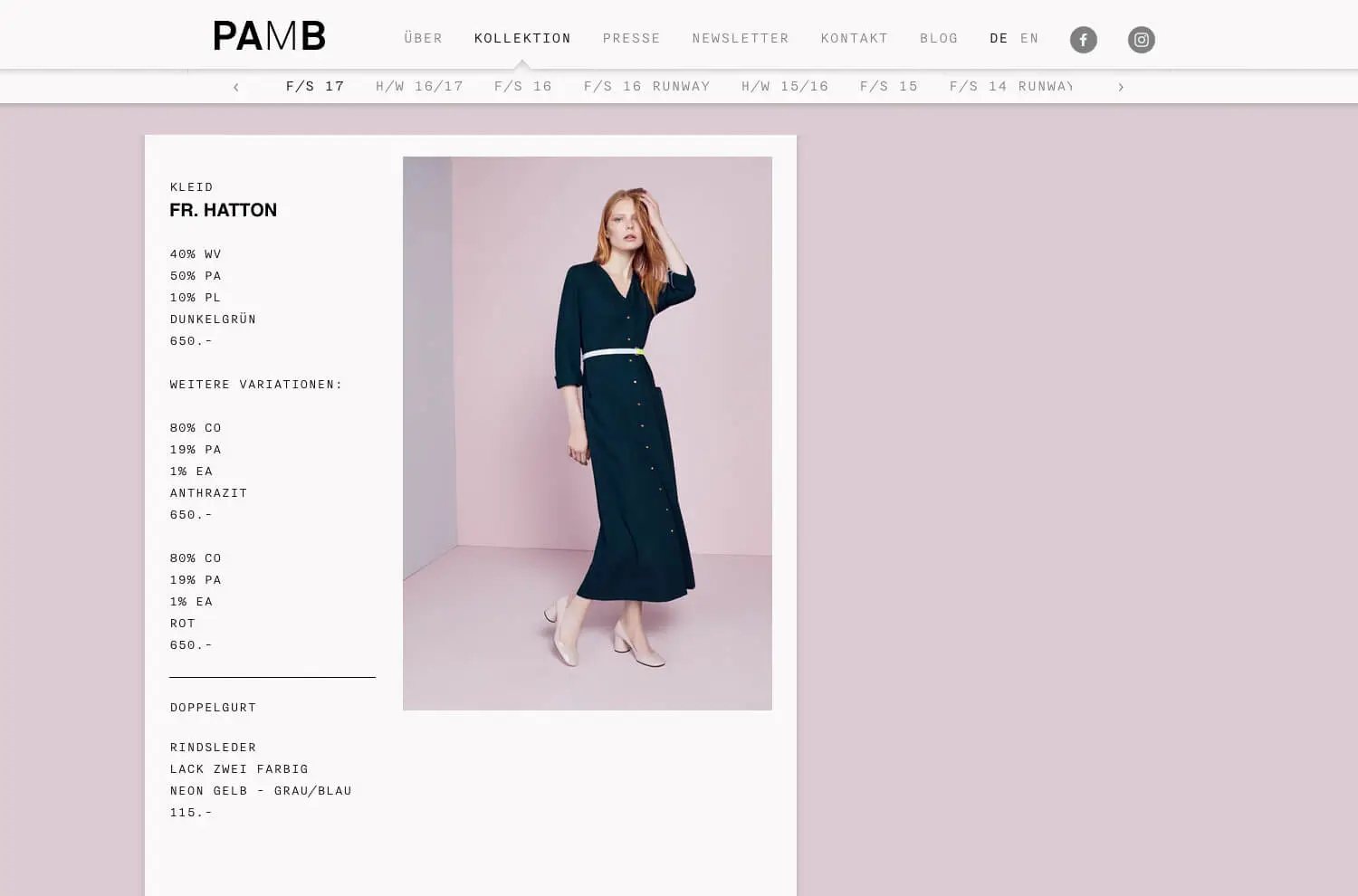The height and width of the screenshot is (896, 1358).
Task: View the F/S 15 collection
Action: 889,87
